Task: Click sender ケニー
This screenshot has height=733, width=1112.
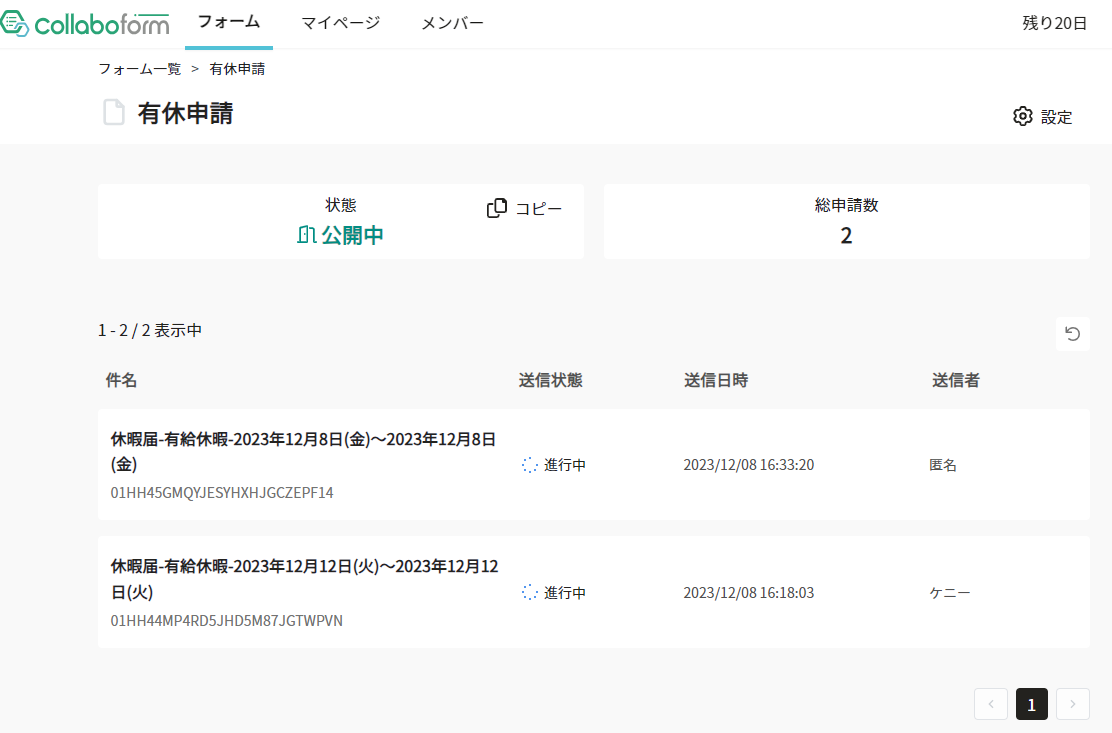Action: click(x=950, y=593)
